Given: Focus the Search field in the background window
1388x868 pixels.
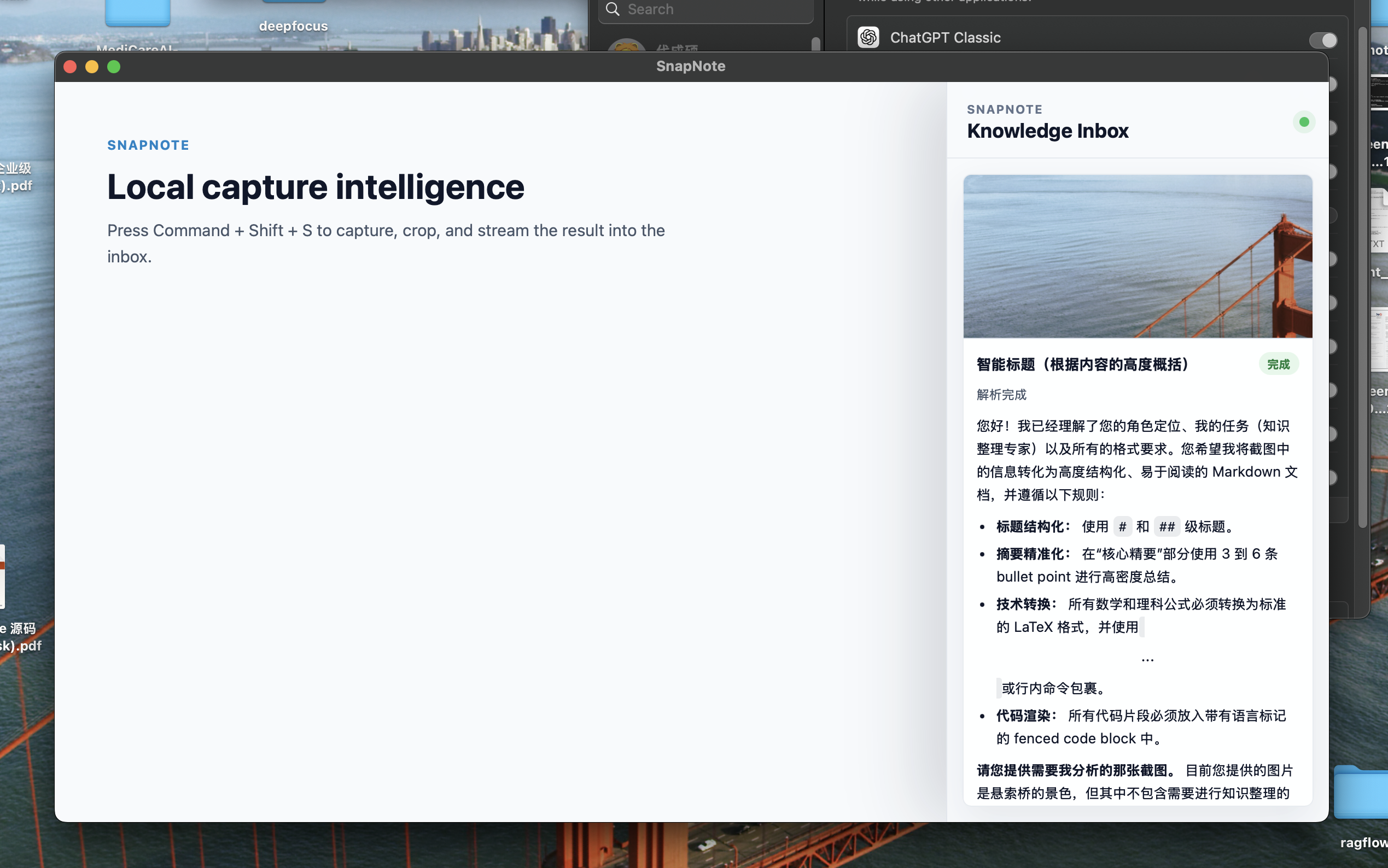Looking at the screenshot, I should (705, 10).
